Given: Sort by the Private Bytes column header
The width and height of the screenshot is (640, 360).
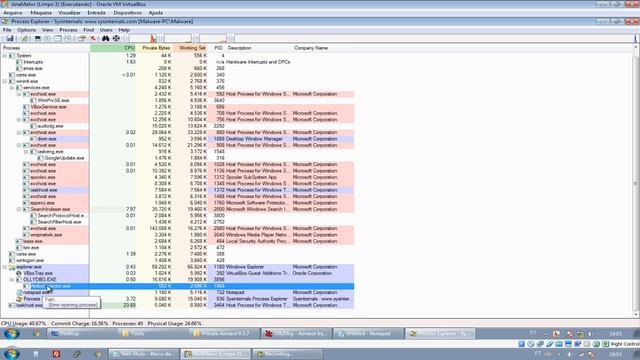Looking at the screenshot, I should (155, 48).
